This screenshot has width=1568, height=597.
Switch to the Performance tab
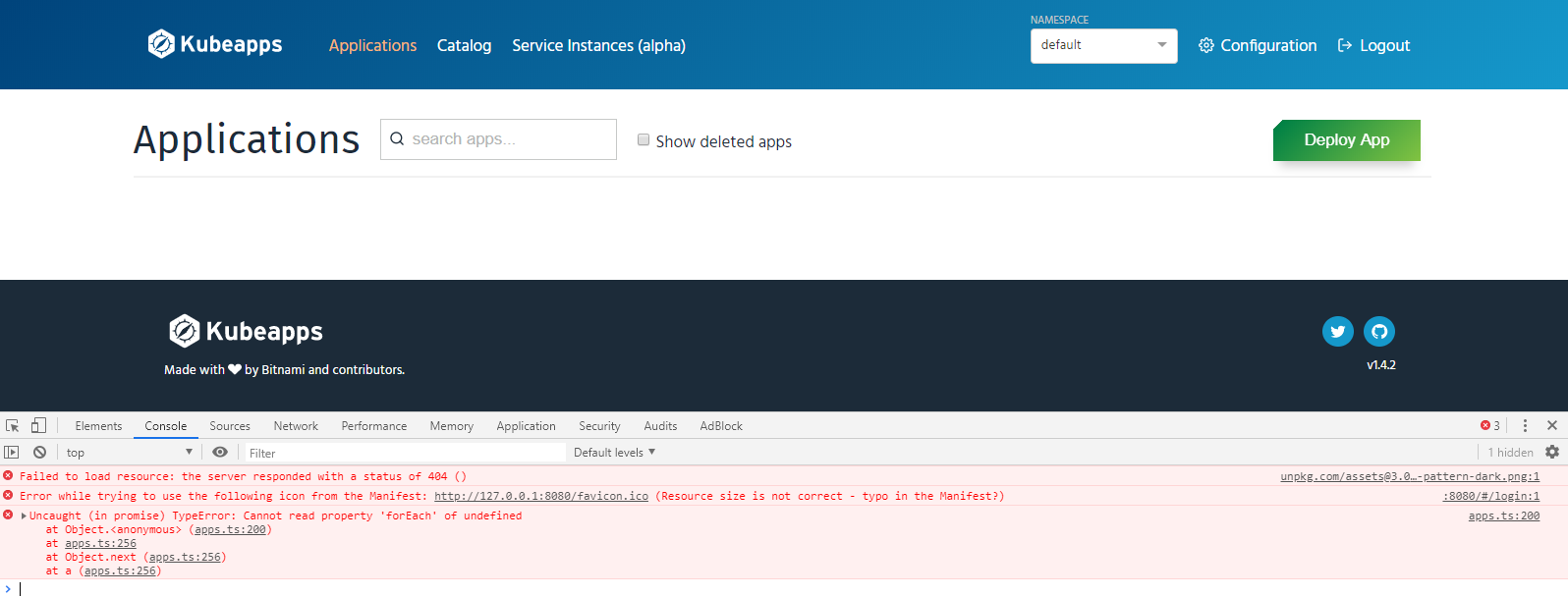(373, 426)
